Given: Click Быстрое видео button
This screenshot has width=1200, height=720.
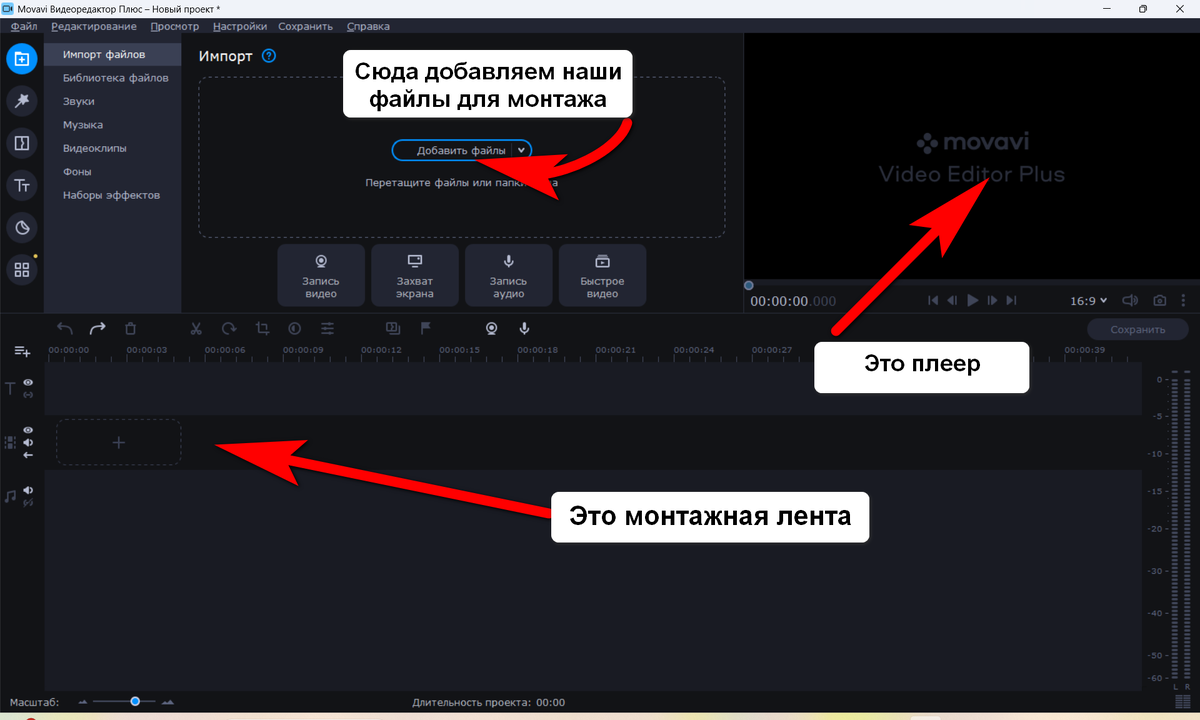Looking at the screenshot, I should click(602, 275).
